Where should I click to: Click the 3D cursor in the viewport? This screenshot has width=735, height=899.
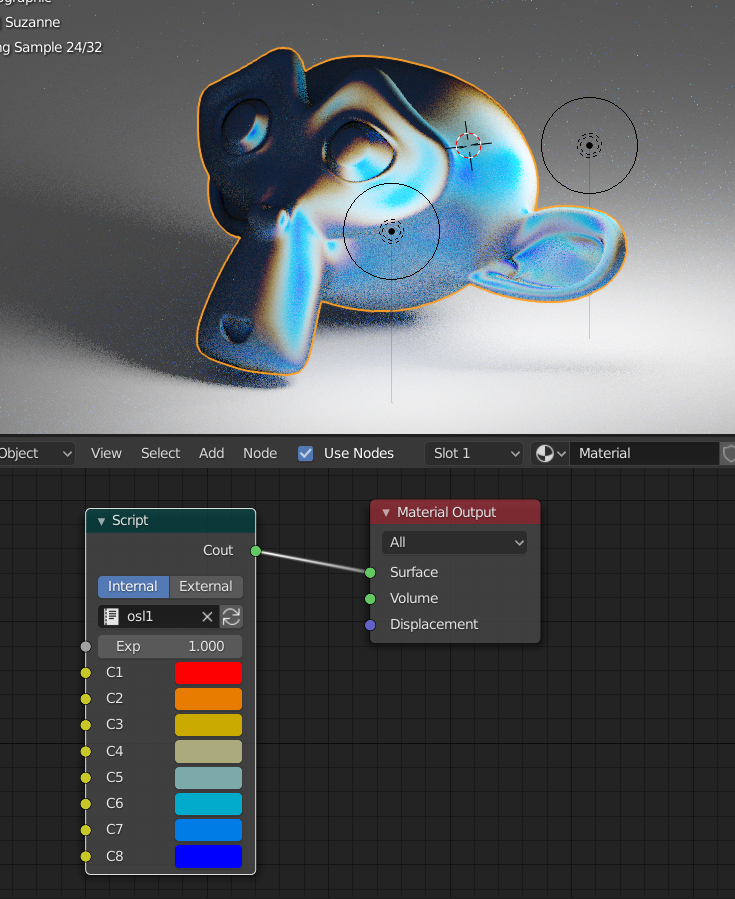point(468,145)
